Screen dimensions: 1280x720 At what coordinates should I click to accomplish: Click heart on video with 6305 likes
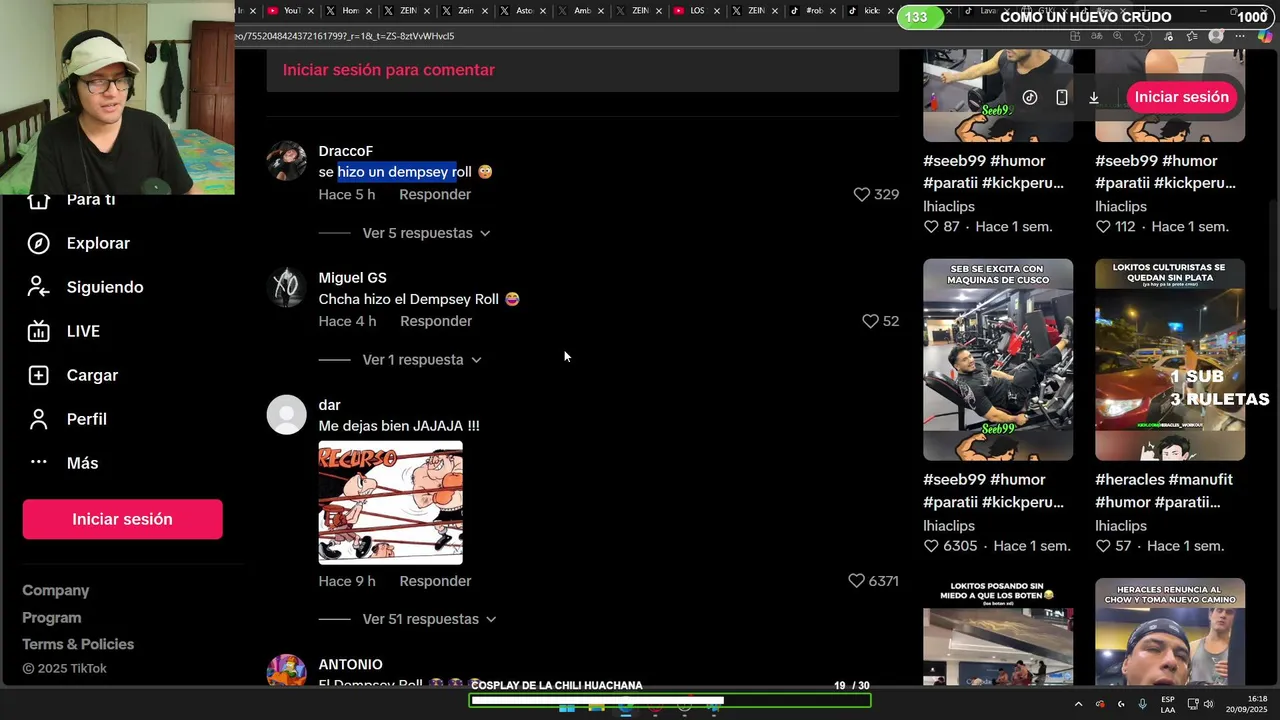931,546
